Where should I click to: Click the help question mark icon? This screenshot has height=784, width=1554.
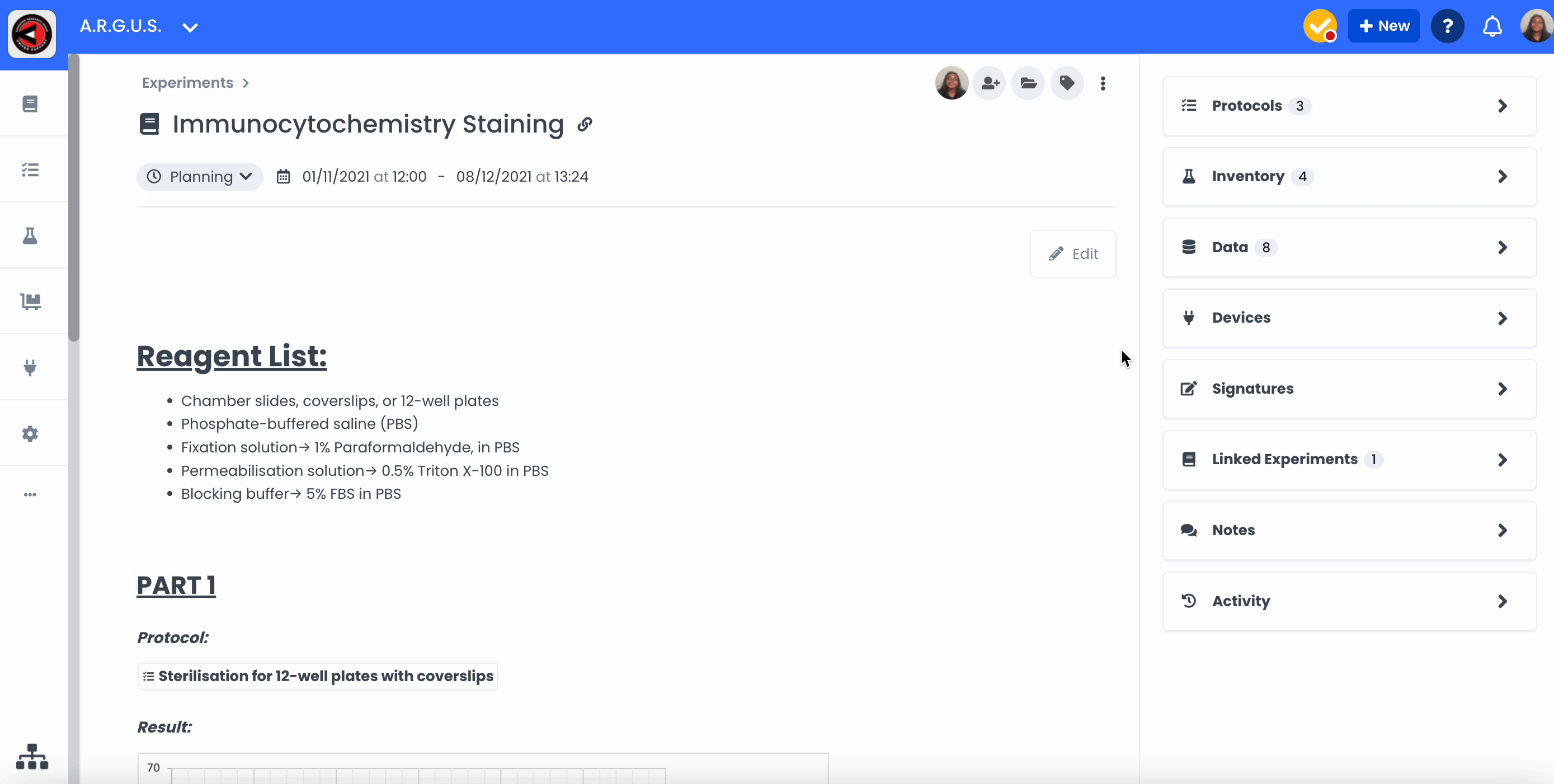pyautogui.click(x=1447, y=26)
